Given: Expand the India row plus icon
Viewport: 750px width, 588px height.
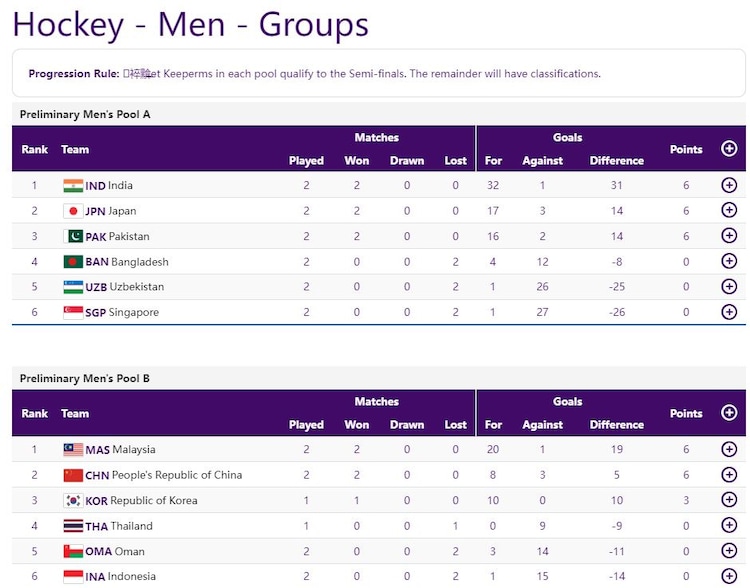Looking at the screenshot, I should (x=729, y=185).
